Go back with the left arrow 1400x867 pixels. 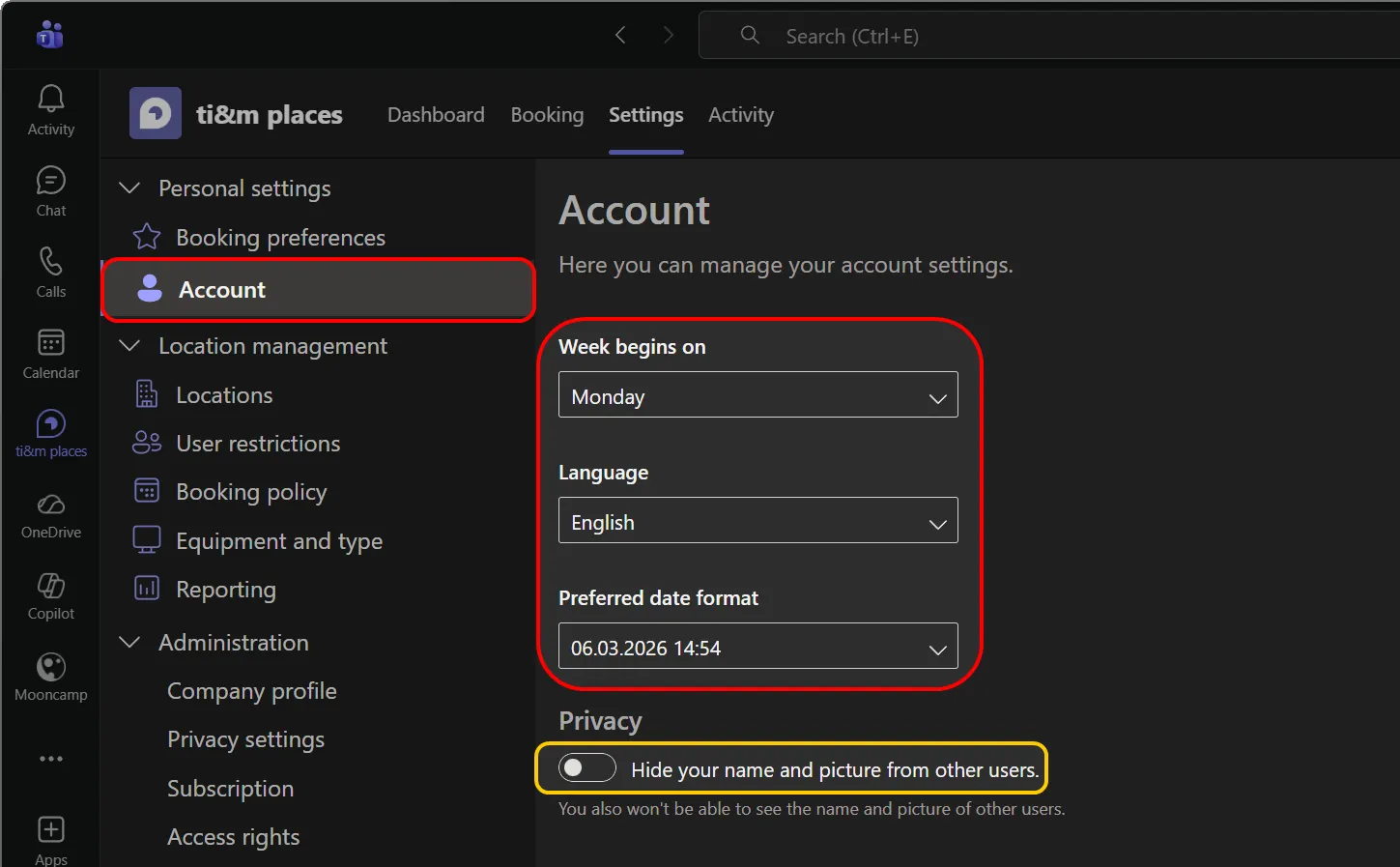tap(620, 36)
